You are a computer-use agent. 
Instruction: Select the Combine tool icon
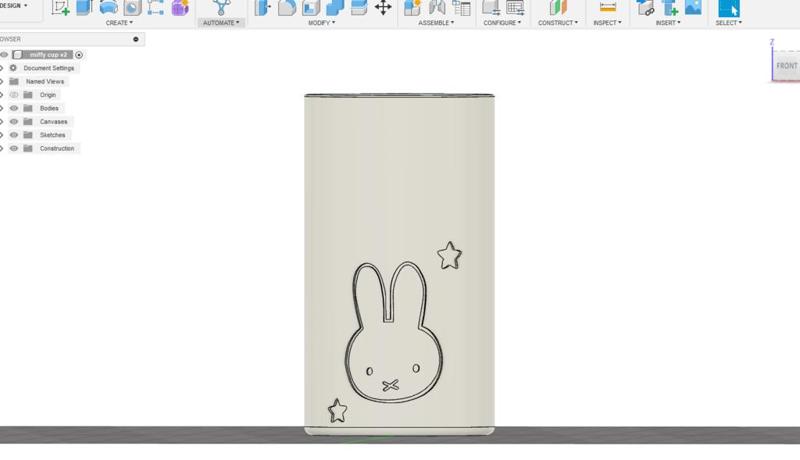335,7
